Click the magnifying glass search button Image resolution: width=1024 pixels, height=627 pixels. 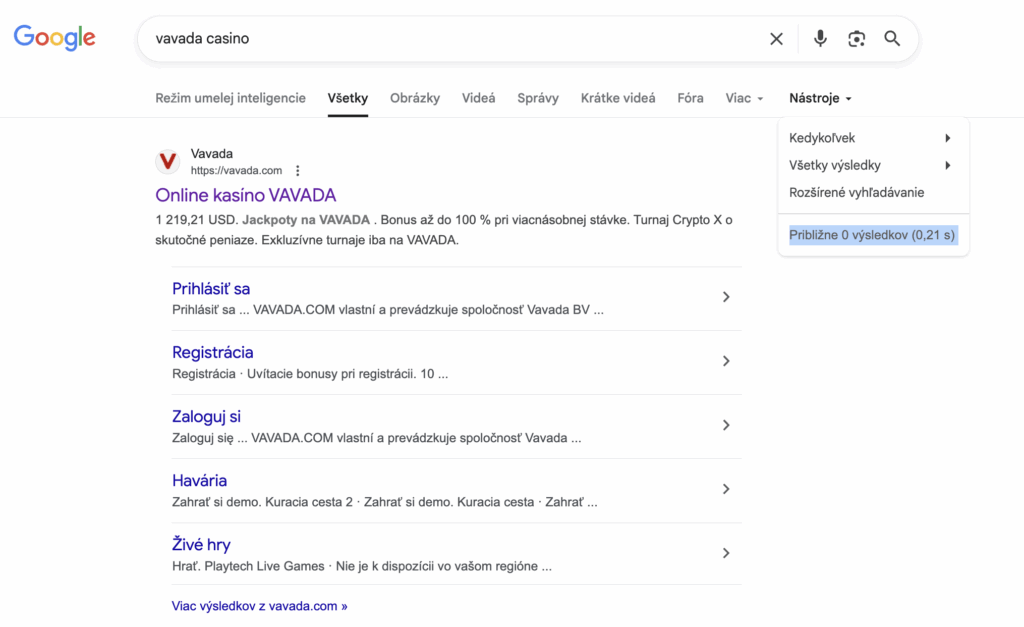point(892,39)
